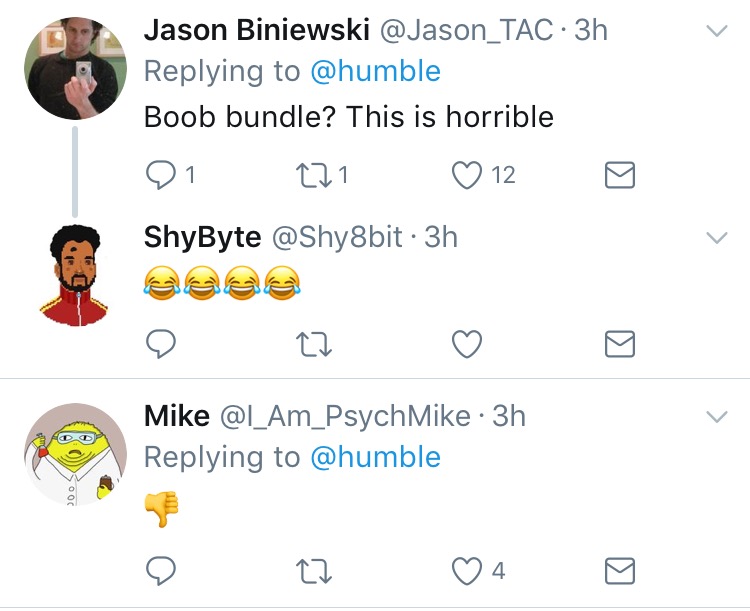Reply to ShyByte's laughing emoji tweet
Viewport: 750px width, 611px height.
point(161,344)
